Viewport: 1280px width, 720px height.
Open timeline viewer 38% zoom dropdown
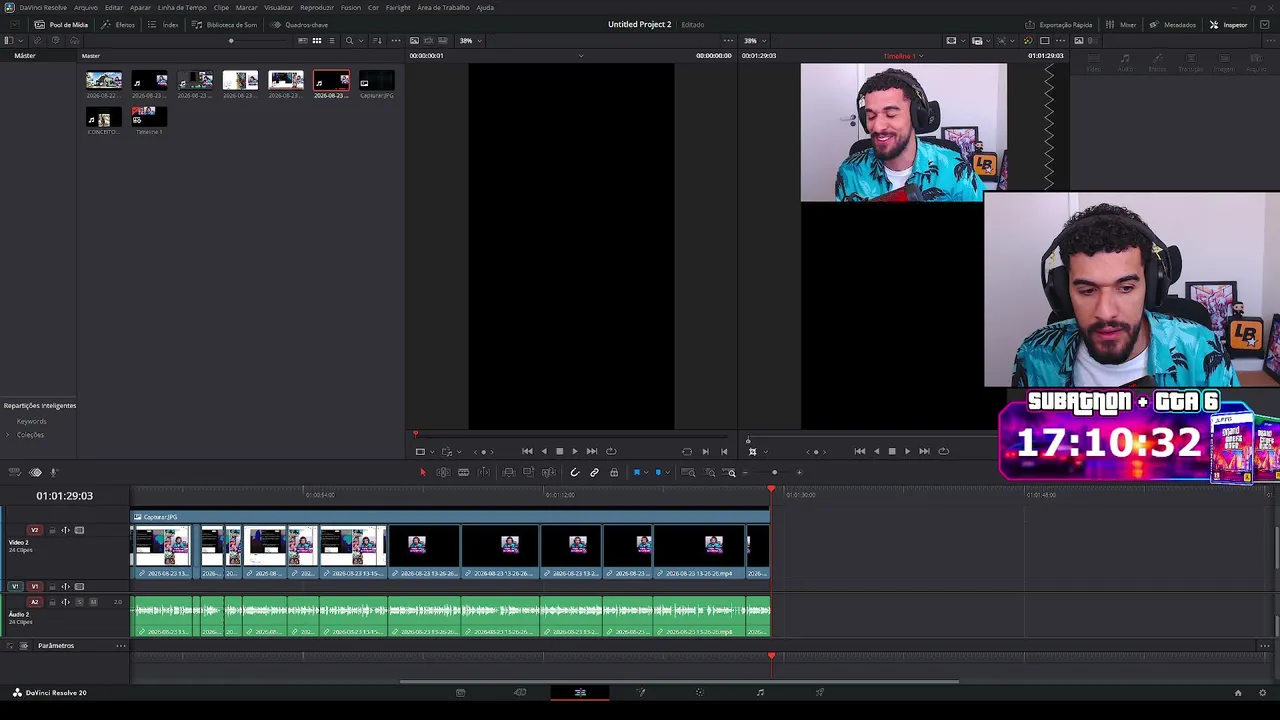[x=754, y=41]
